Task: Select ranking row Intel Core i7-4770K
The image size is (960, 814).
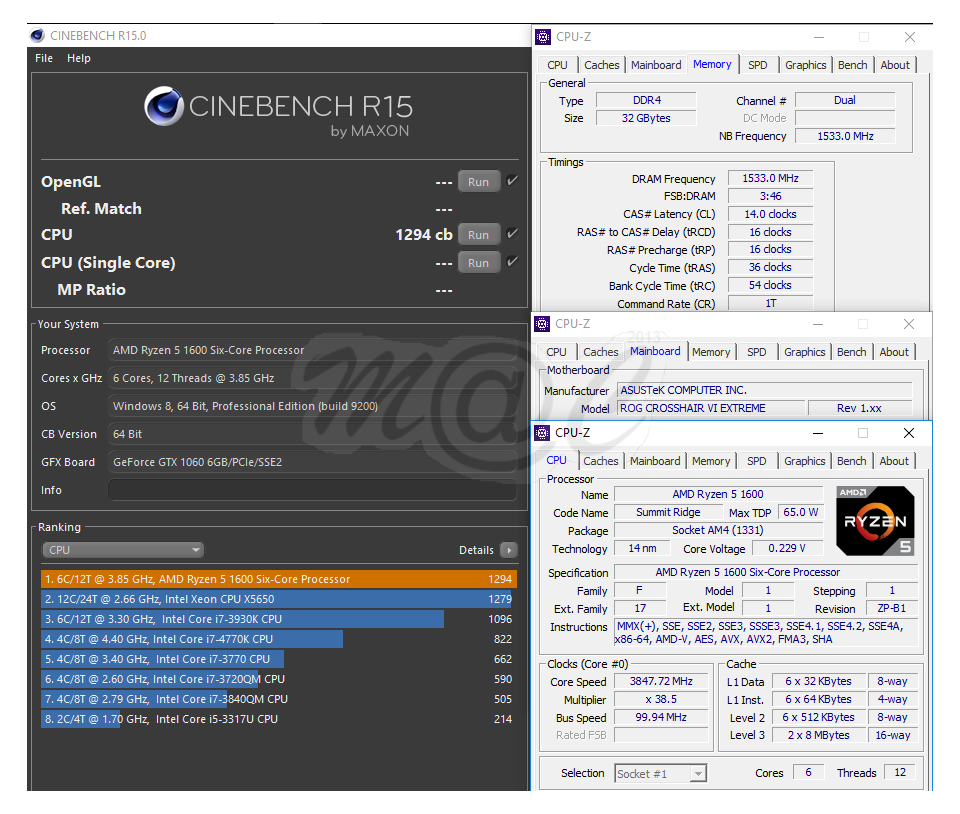Action: (279, 639)
